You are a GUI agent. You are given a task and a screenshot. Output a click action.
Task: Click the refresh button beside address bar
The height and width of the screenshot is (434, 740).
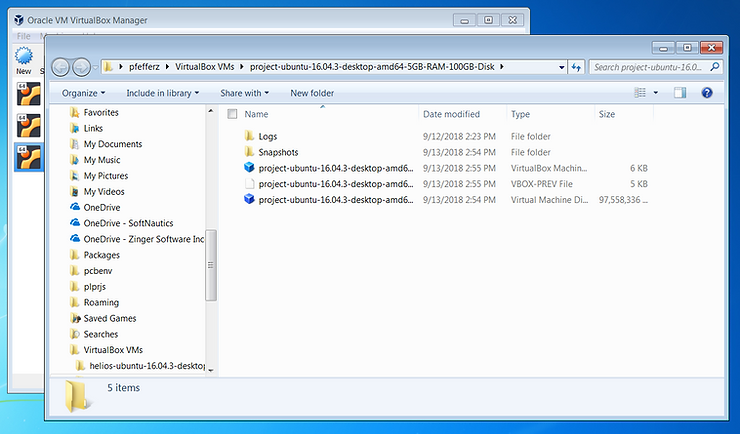[576, 67]
